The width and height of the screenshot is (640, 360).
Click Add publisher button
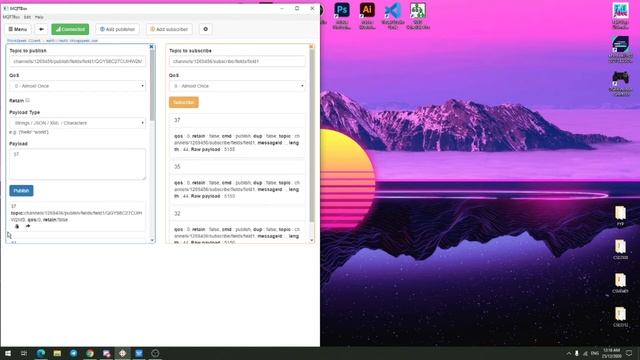[118, 29]
